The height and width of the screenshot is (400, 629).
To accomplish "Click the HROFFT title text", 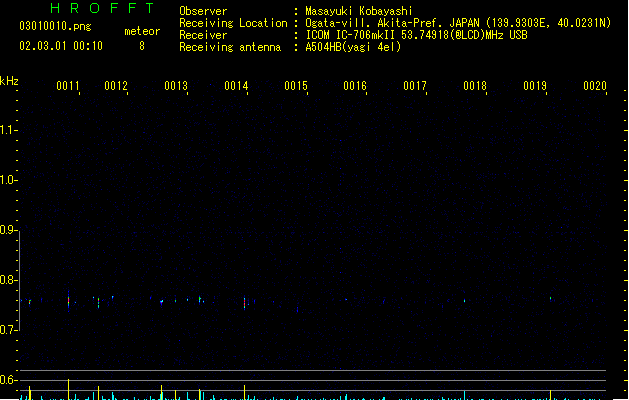I will 103,8.
